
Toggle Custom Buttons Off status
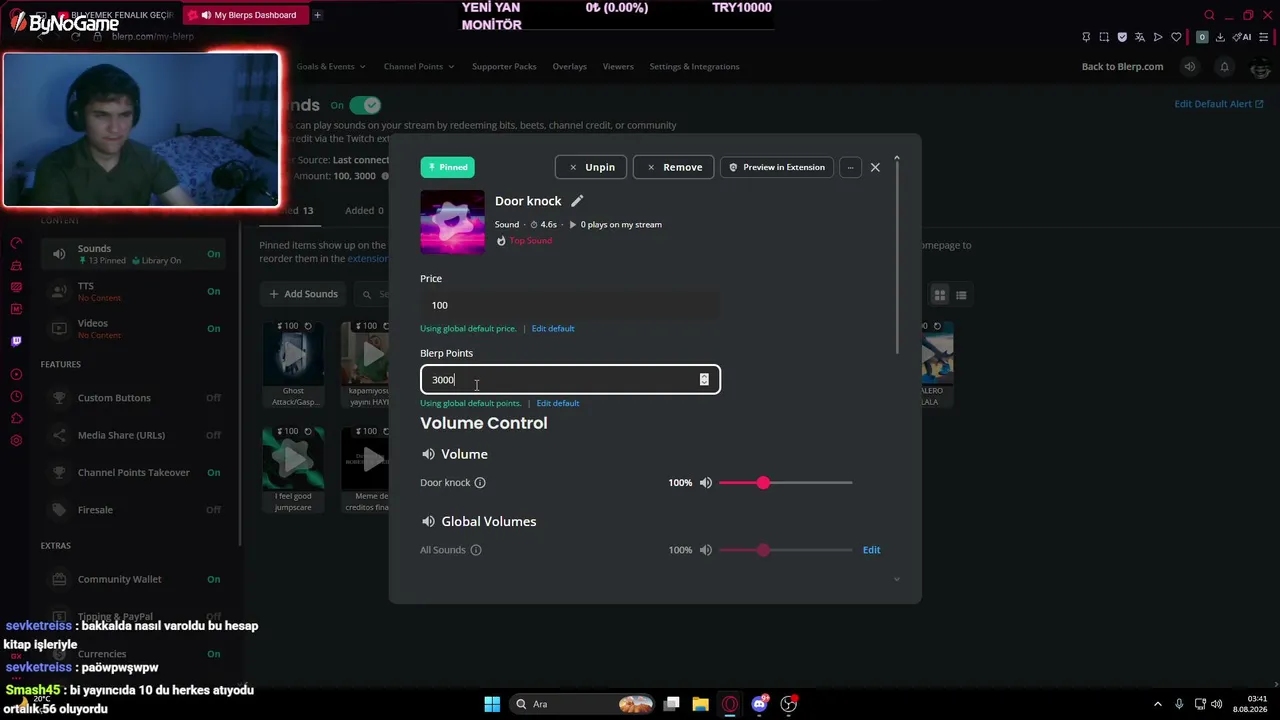click(213, 398)
